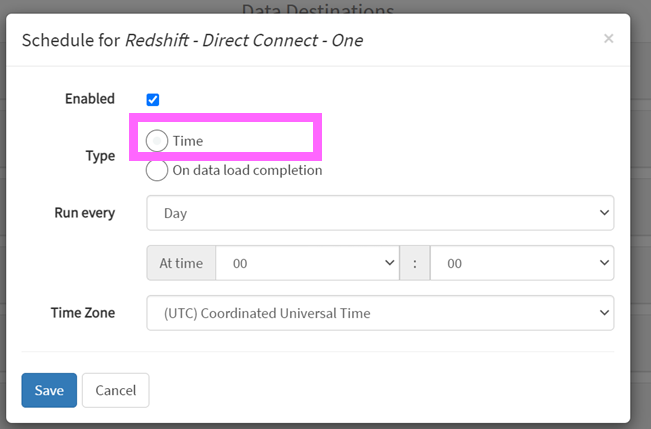This screenshot has height=429, width=651.
Task: Click the On data load completion text
Action: point(247,170)
